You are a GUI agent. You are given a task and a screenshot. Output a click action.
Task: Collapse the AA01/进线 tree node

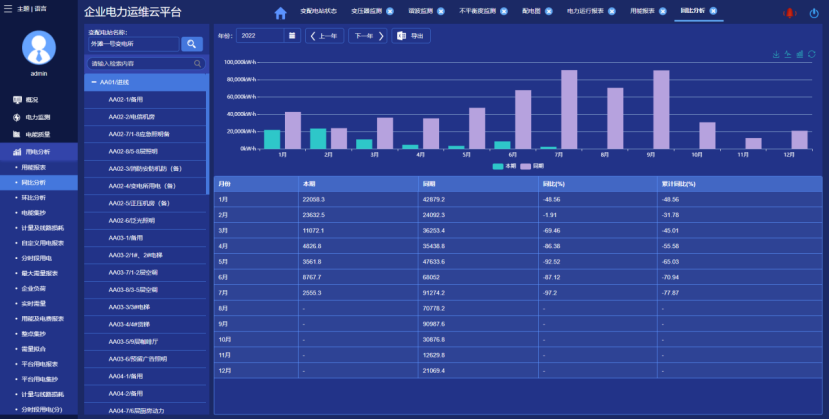click(92, 82)
